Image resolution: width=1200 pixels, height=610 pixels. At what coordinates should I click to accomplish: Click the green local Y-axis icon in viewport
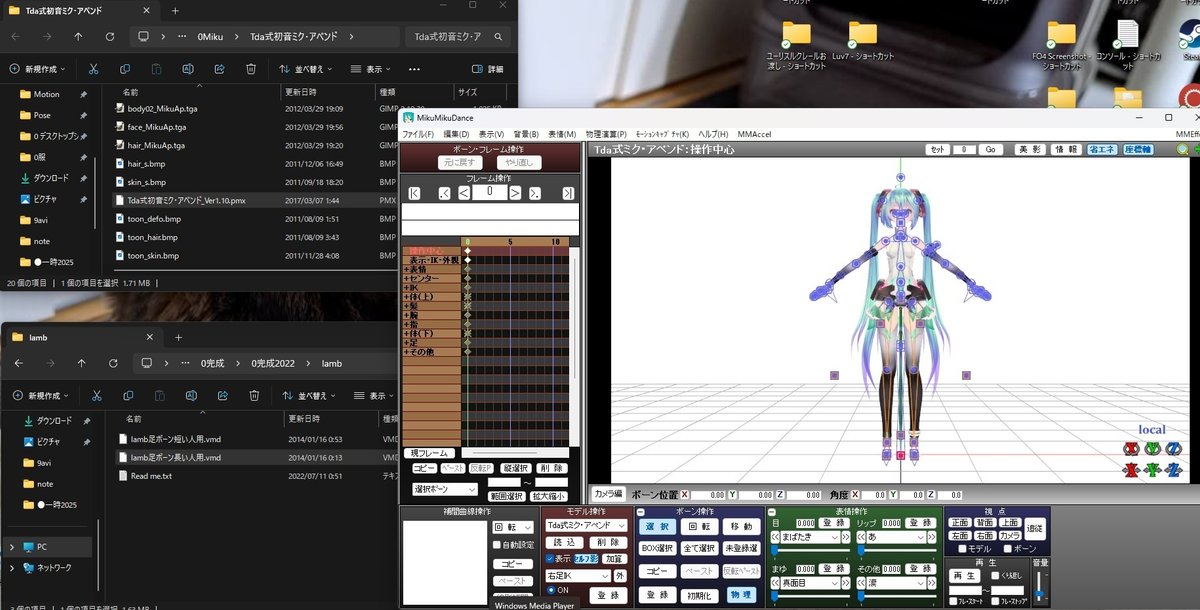pos(1153,449)
